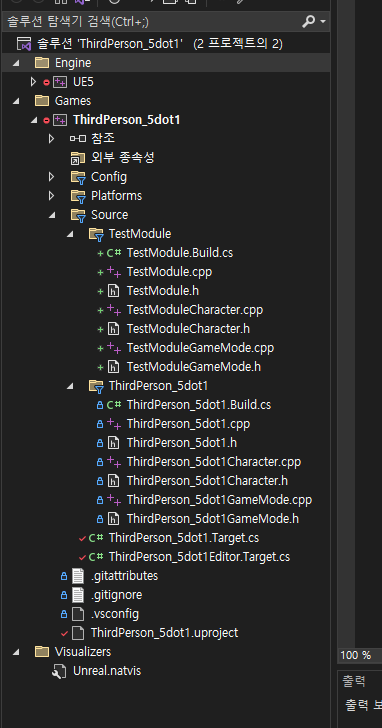Click the Unreal.natvis wrench icon
Screen dimensions: 382x728
pos(60,671)
